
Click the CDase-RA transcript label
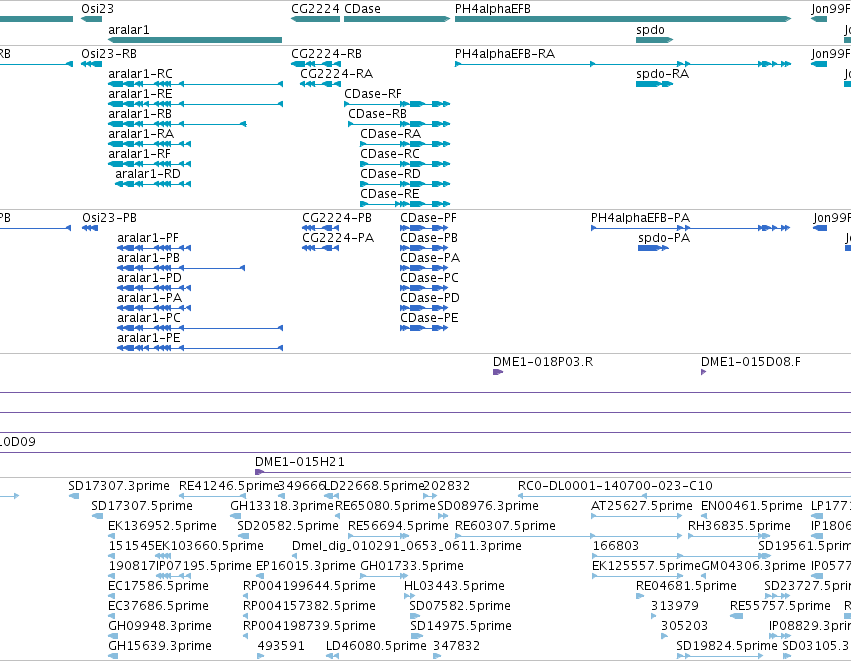(x=390, y=134)
